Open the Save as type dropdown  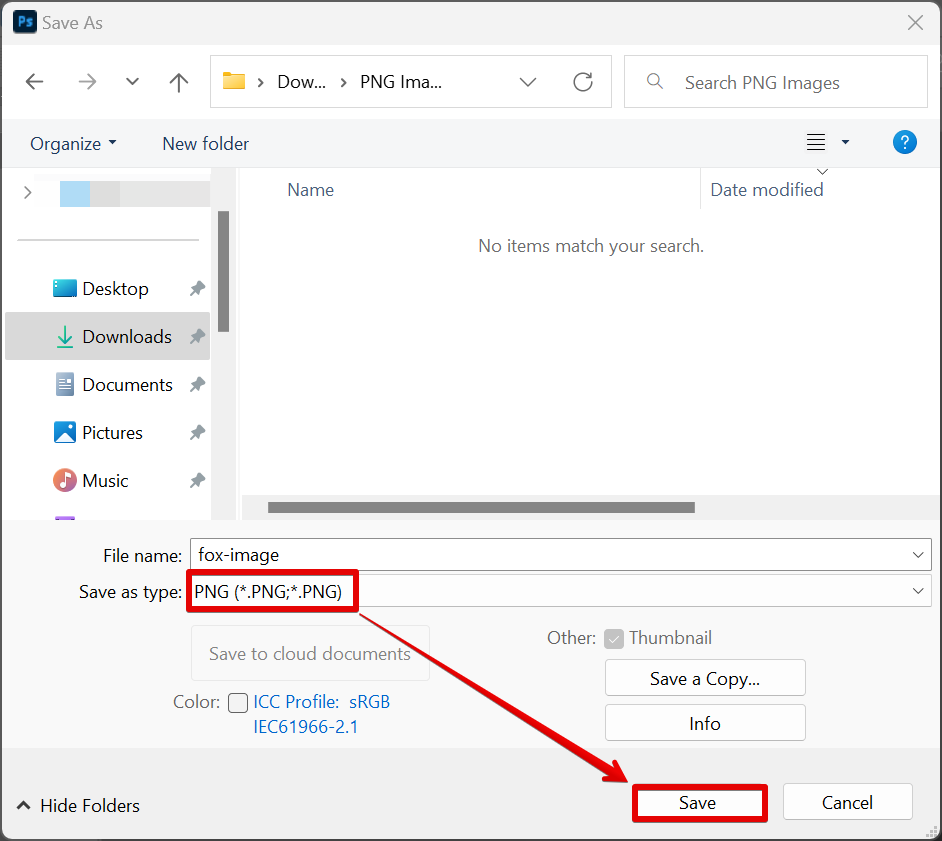(x=918, y=592)
